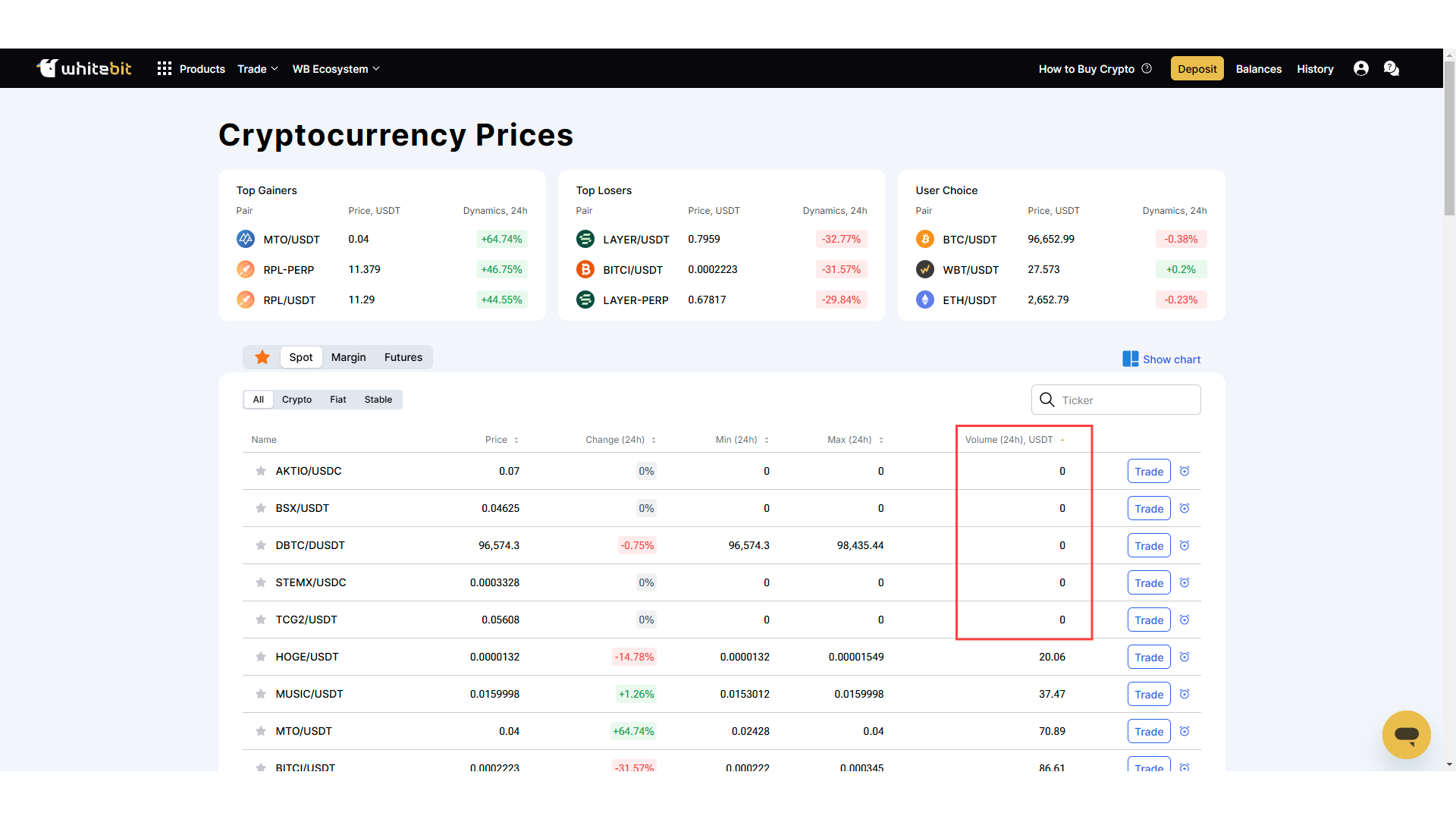Open the Products grid icon
Screen dimensions: 1456x819
tap(164, 69)
